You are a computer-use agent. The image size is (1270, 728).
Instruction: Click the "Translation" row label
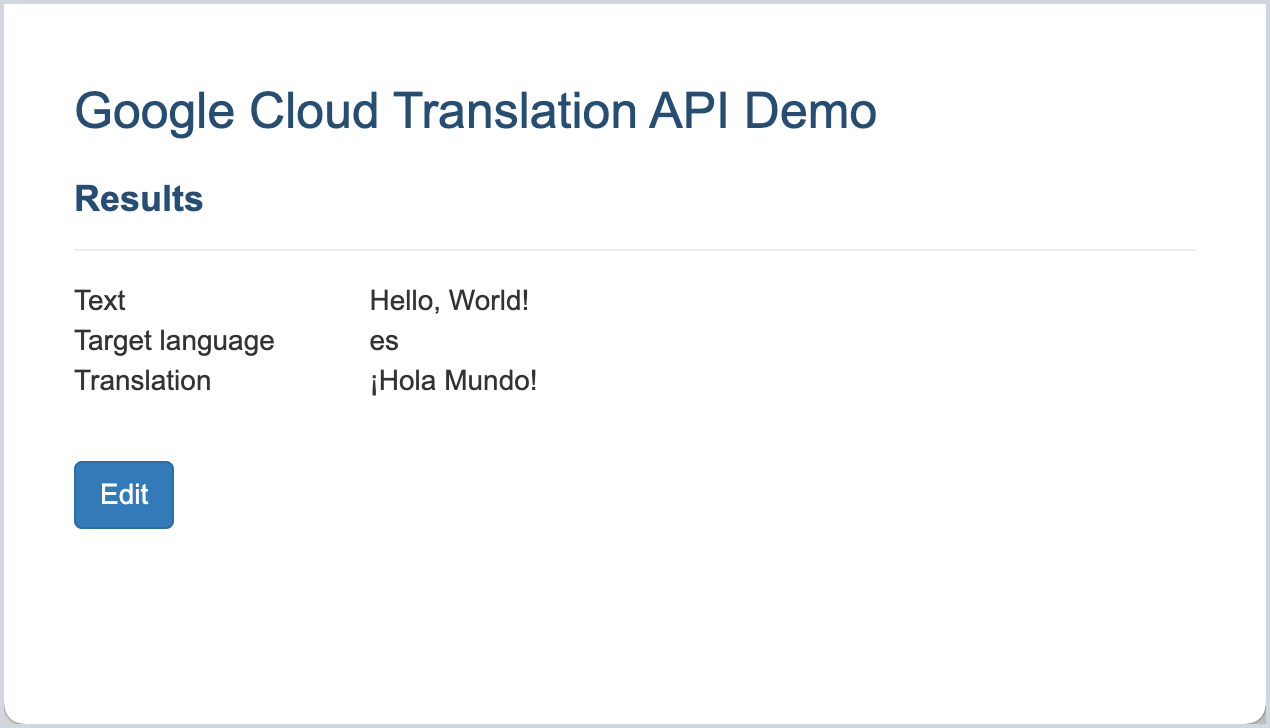143,381
